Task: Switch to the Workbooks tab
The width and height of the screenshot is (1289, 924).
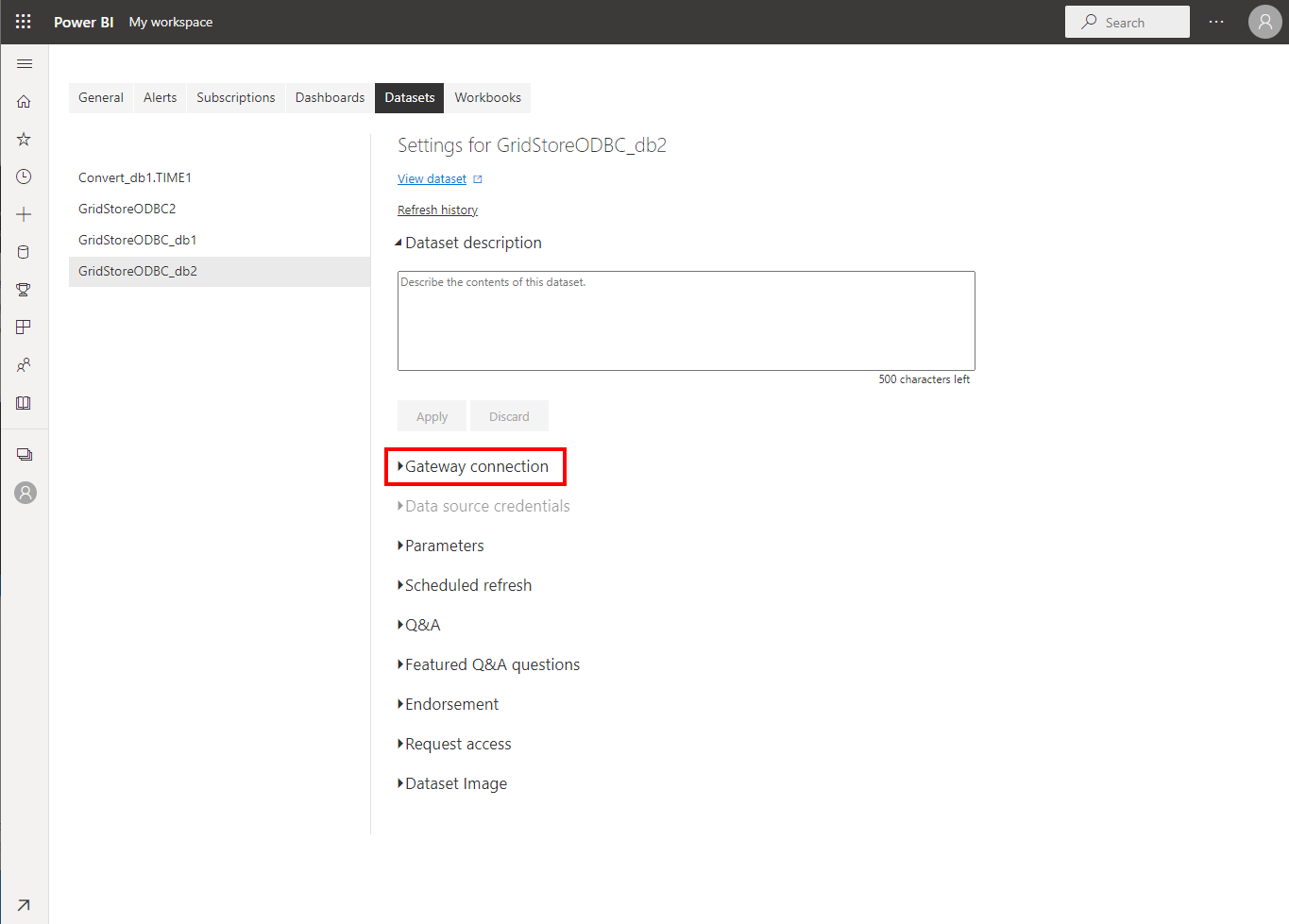Action: [x=487, y=98]
